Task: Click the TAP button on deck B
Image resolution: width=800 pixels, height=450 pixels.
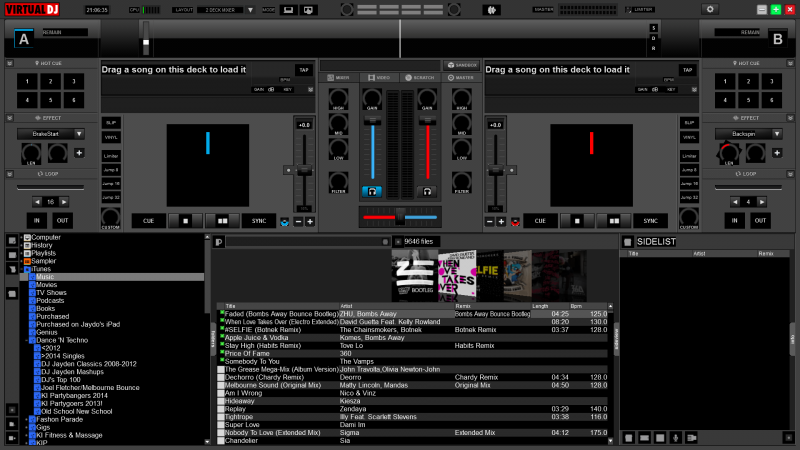Action: point(687,70)
